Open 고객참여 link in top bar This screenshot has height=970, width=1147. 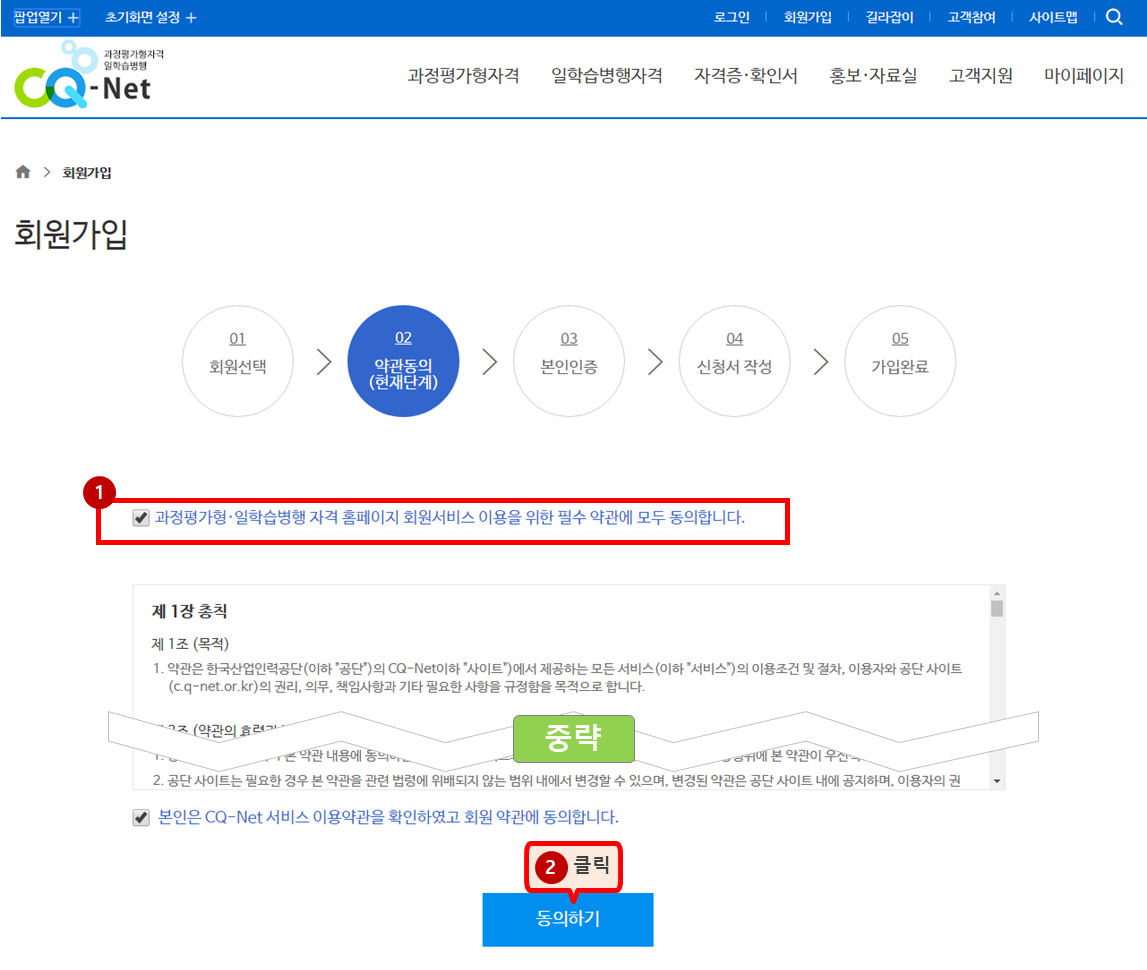pos(971,18)
